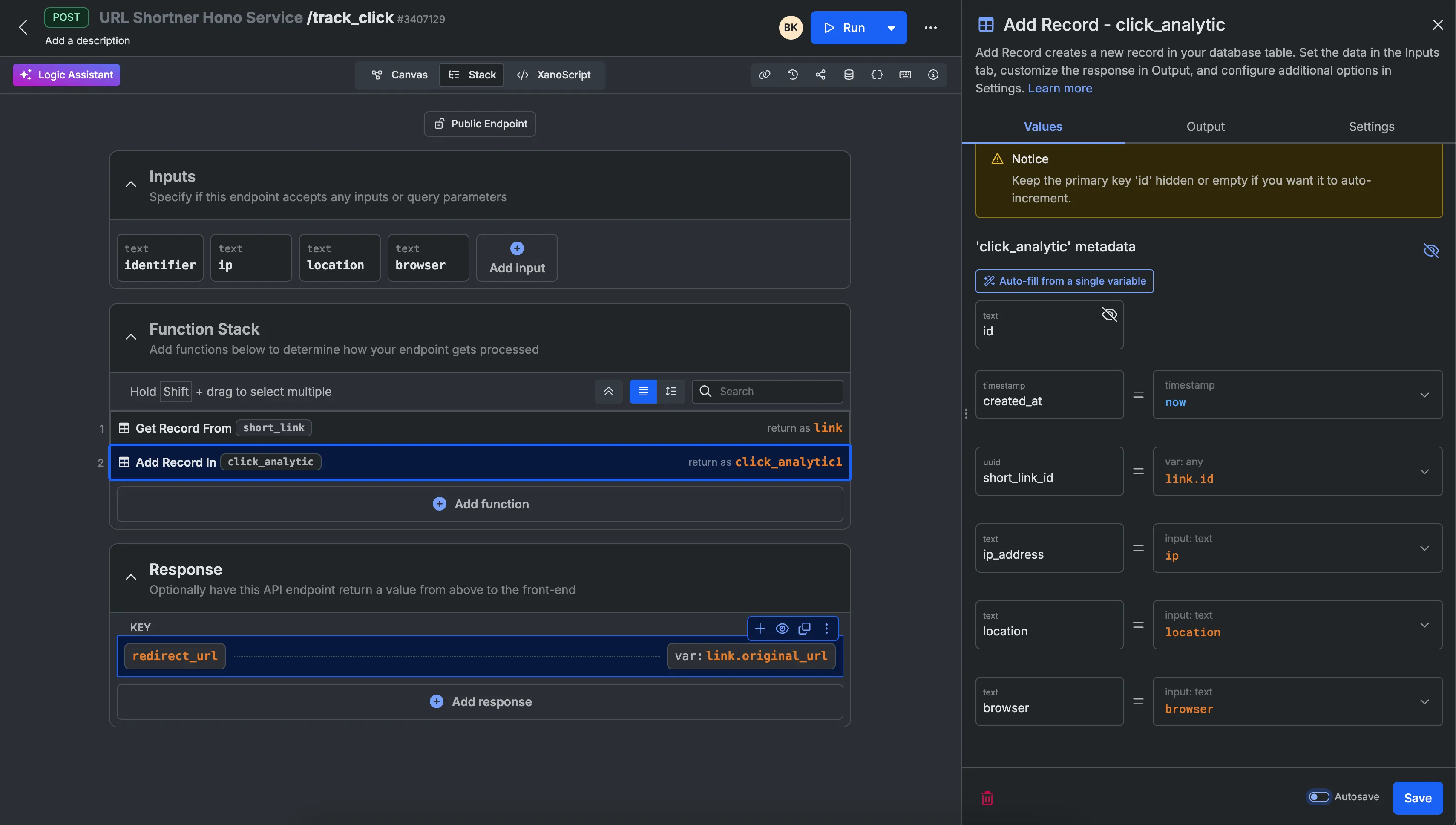Switch to the XanoScript view

pyautogui.click(x=554, y=75)
